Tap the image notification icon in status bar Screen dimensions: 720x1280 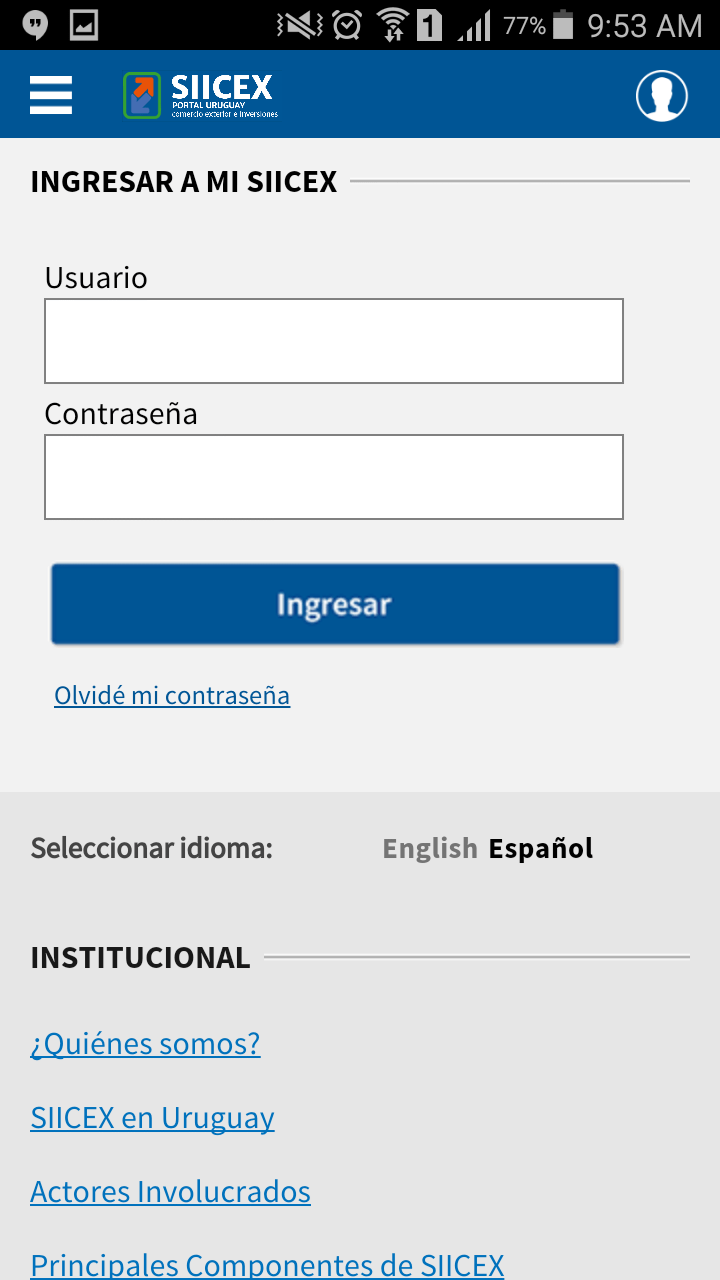coord(84,25)
